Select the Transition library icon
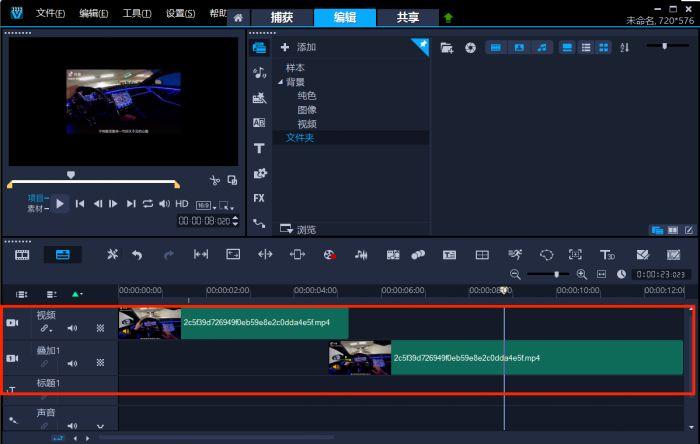Screen dimensions: 700x444 (259, 122)
